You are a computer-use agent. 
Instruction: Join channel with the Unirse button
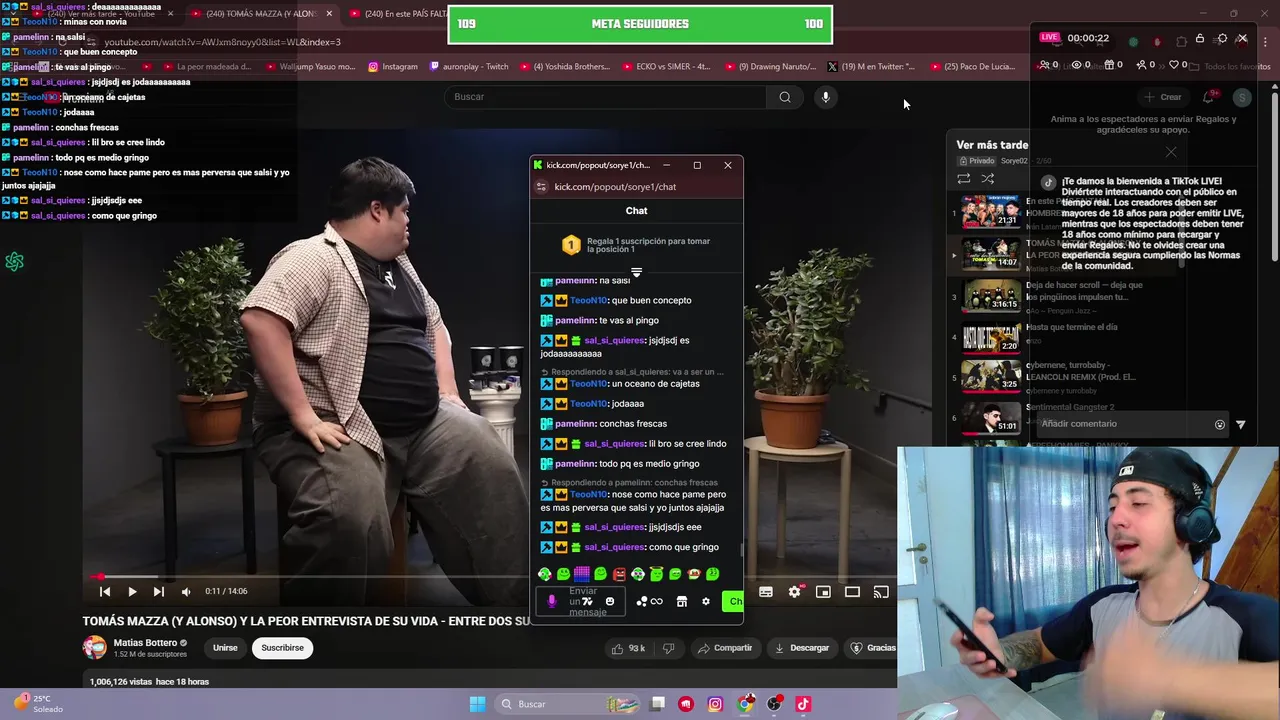[x=225, y=648]
